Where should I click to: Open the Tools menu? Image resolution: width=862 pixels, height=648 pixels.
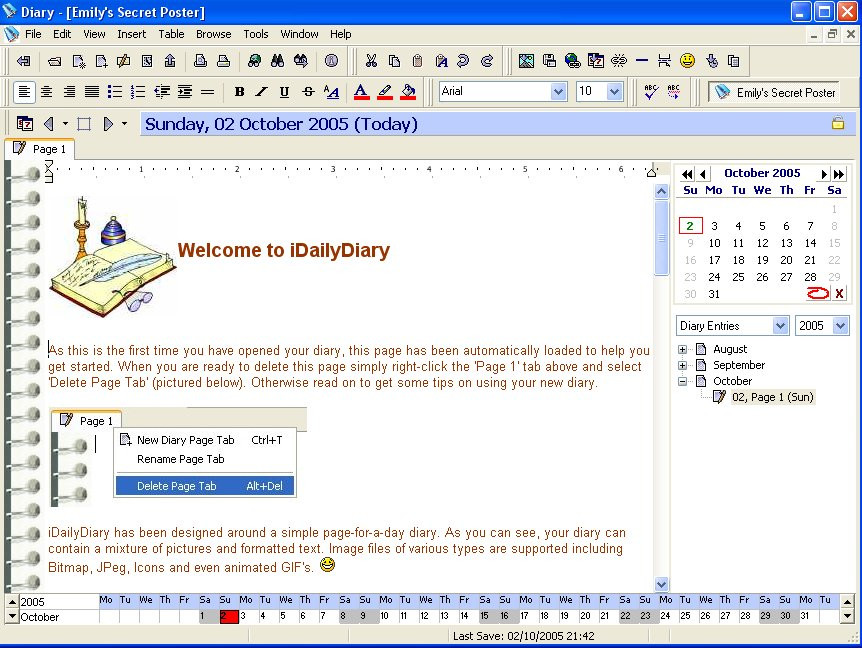(256, 34)
